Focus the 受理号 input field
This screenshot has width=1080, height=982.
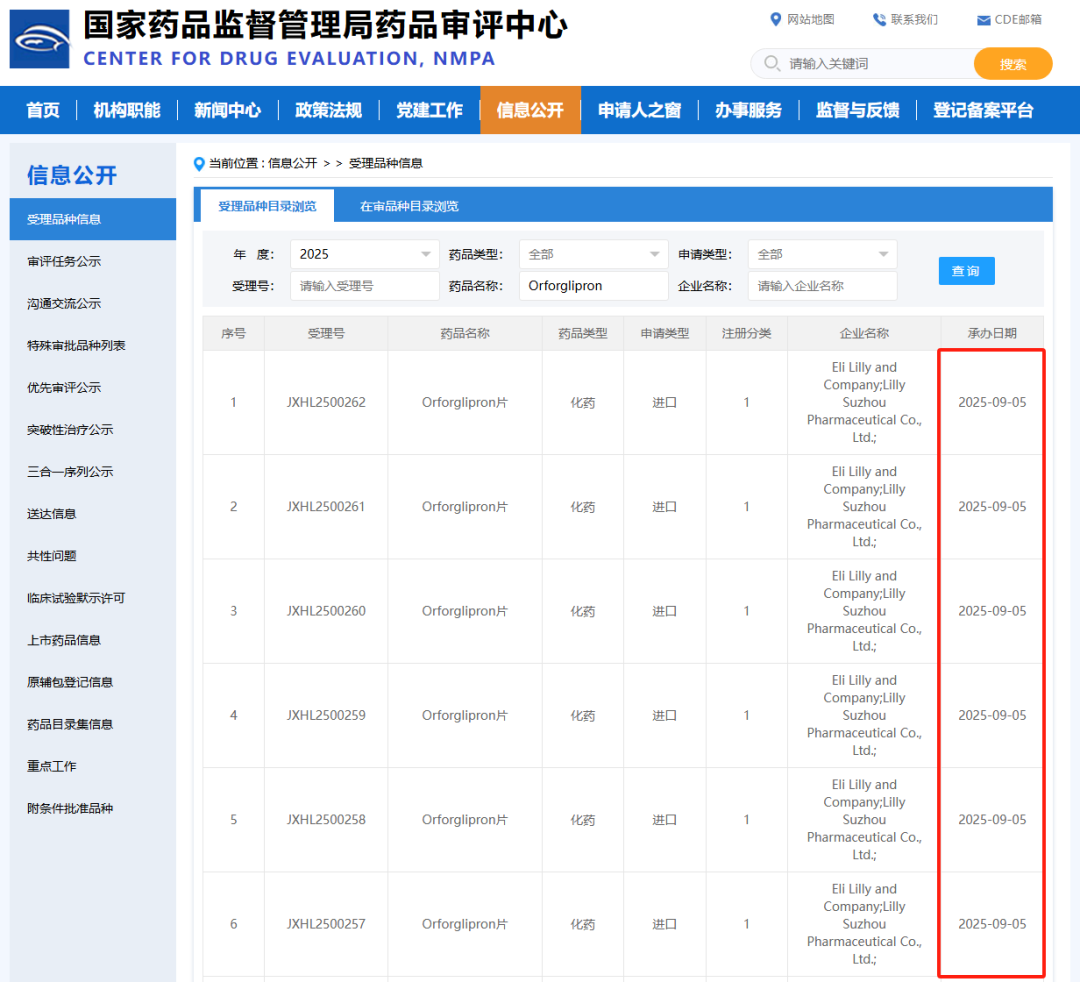364,286
